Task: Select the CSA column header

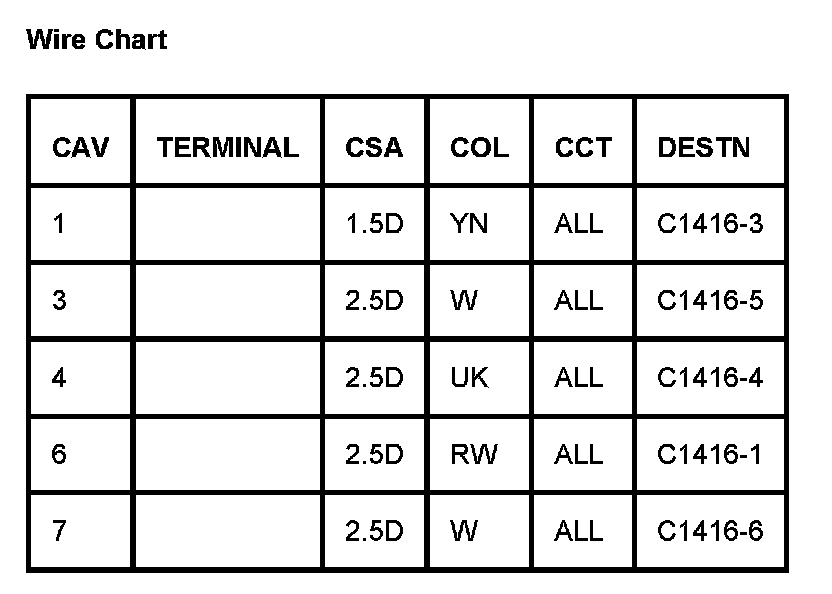Action: pos(374,148)
